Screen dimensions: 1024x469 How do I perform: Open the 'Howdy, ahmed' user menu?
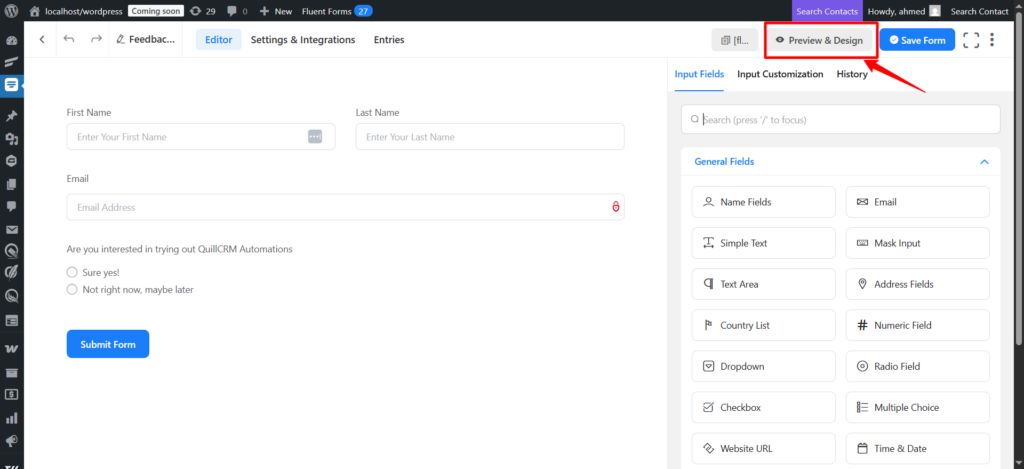[903, 11]
